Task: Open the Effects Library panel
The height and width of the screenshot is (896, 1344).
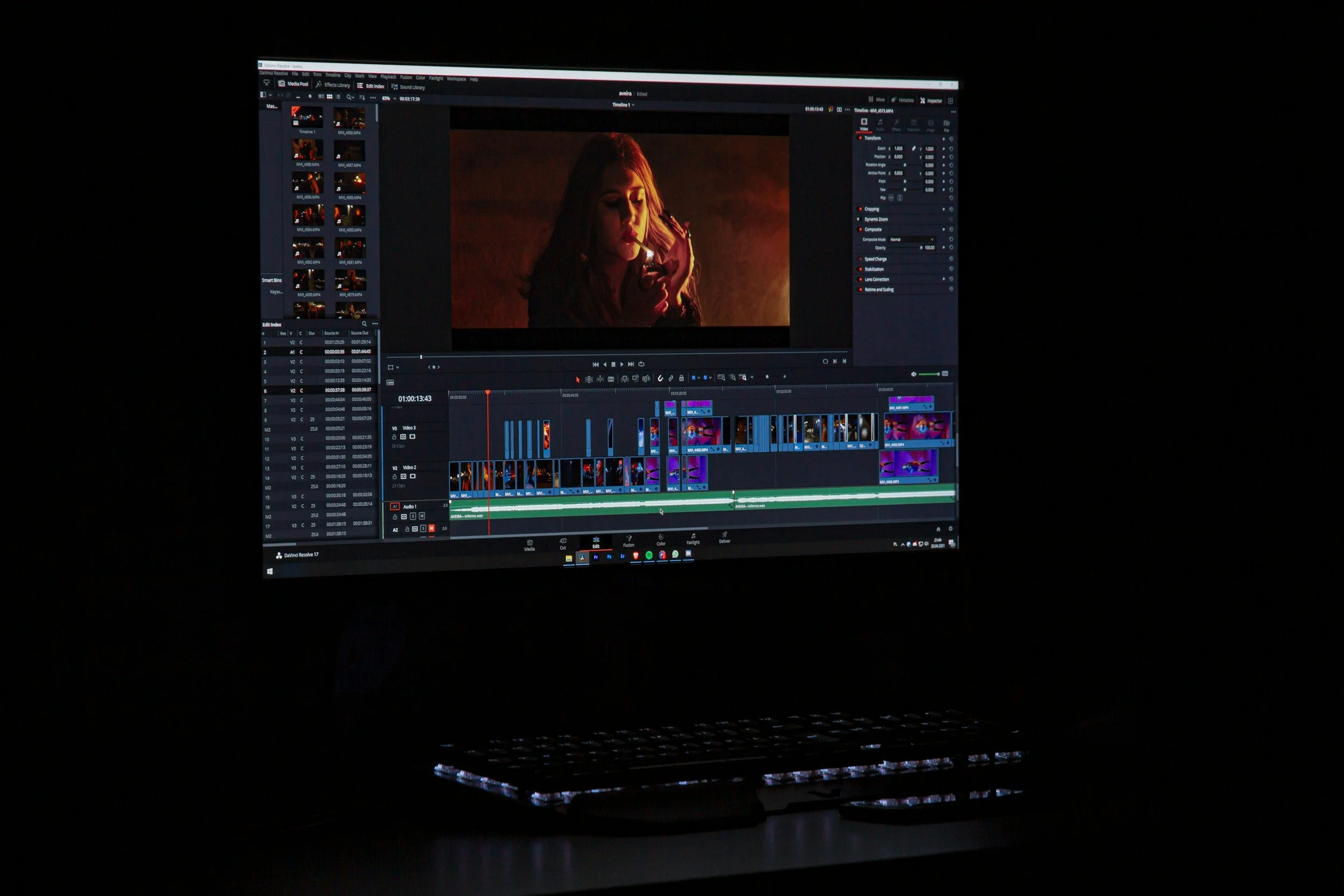Action: pyautogui.click(x=333, y=84)
